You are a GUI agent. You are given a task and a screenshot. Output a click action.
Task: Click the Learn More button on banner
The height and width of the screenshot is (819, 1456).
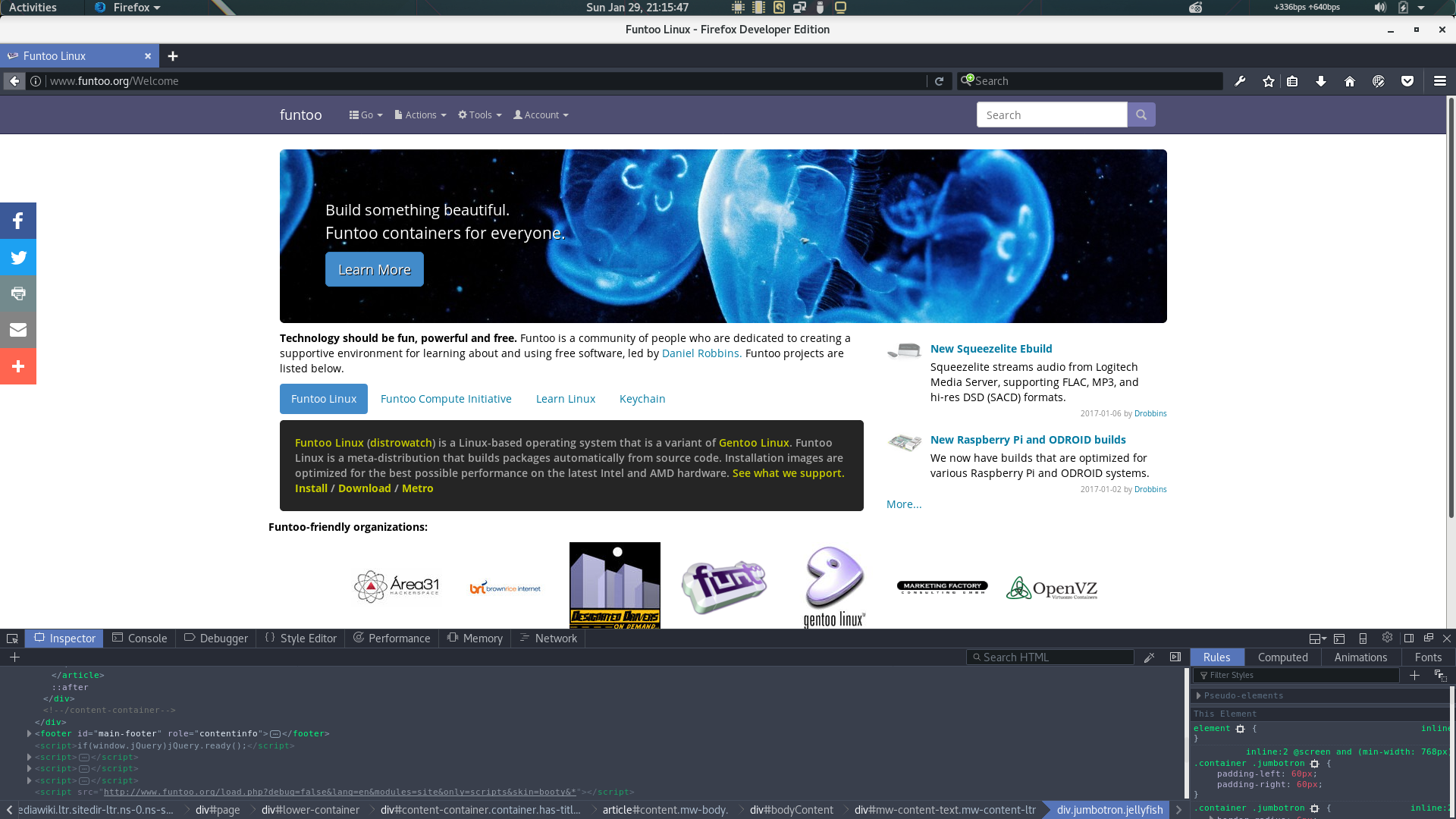(x=375, y=269)
